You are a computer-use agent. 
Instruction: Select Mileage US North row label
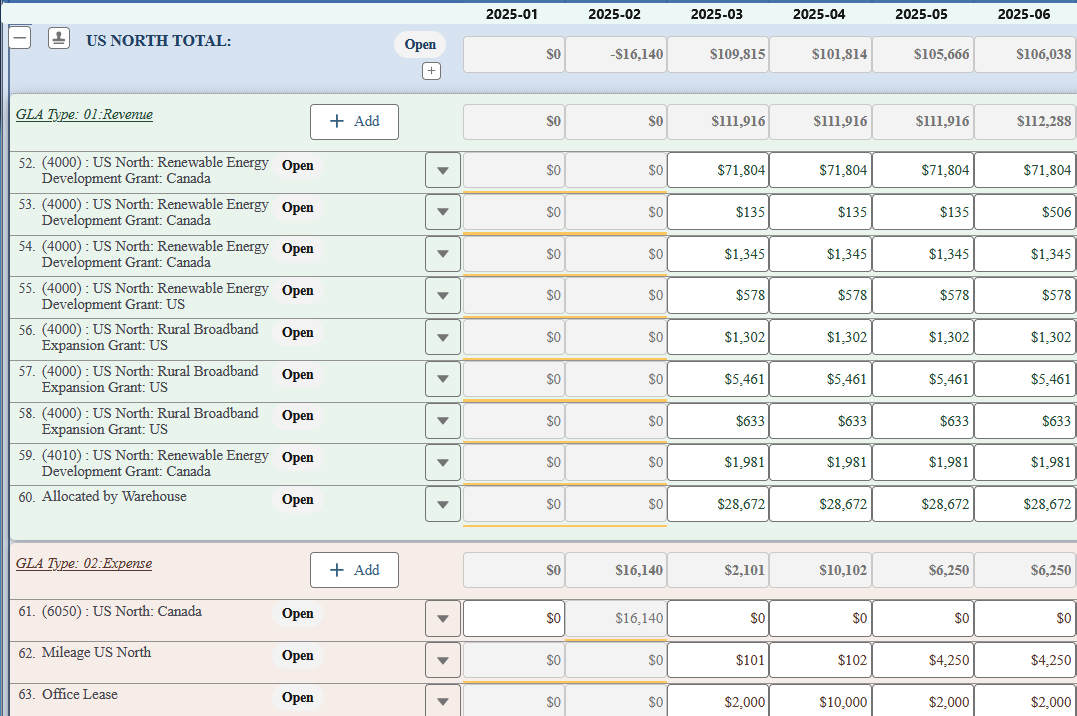[x=96, y=652]
